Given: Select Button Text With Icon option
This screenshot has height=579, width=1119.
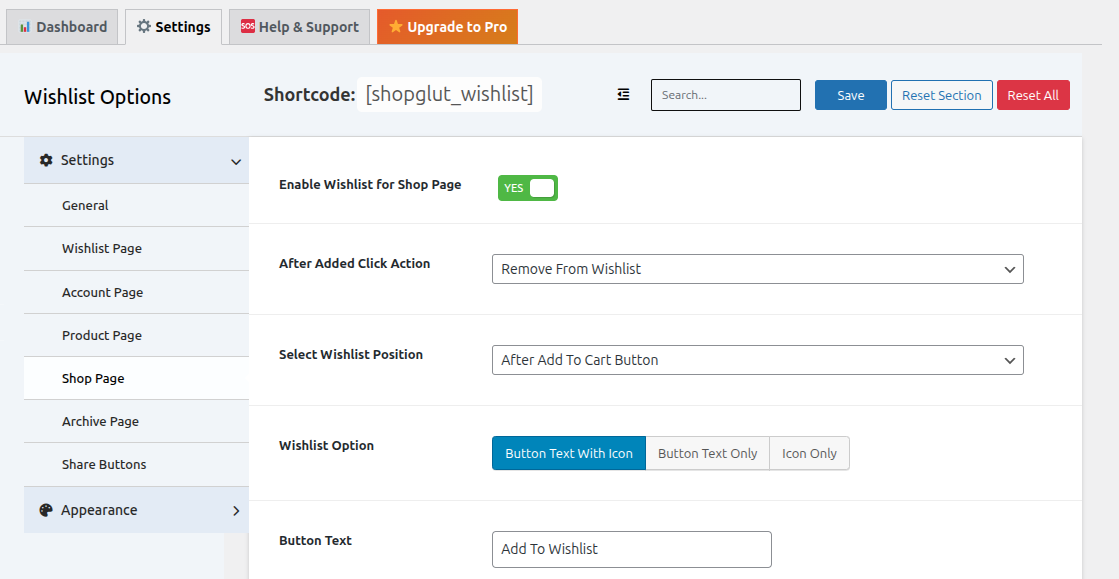Looking at the screenshot, I should tap(569, 453).
